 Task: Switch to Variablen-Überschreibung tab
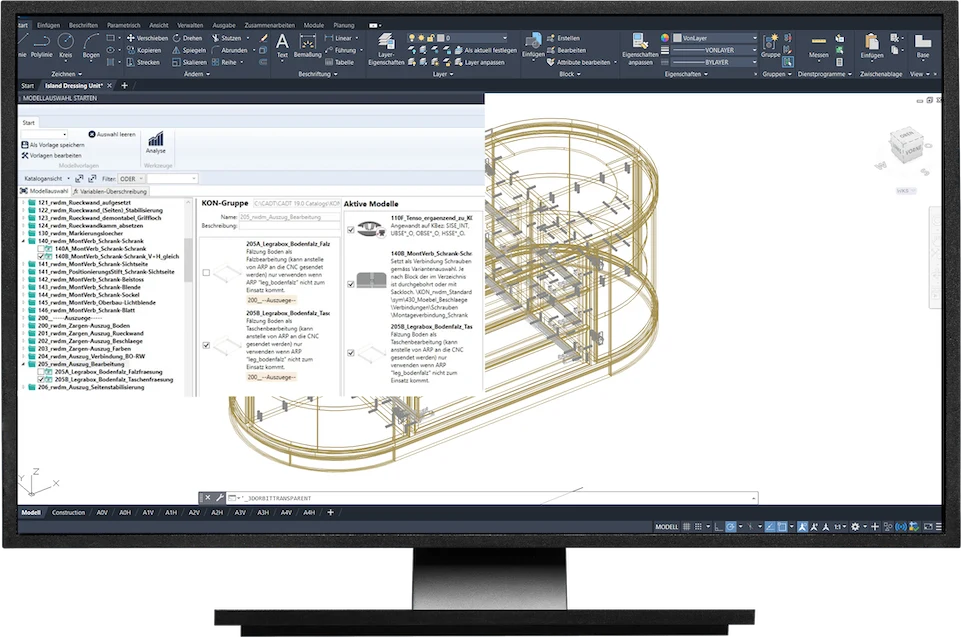(x=110, y=191)
